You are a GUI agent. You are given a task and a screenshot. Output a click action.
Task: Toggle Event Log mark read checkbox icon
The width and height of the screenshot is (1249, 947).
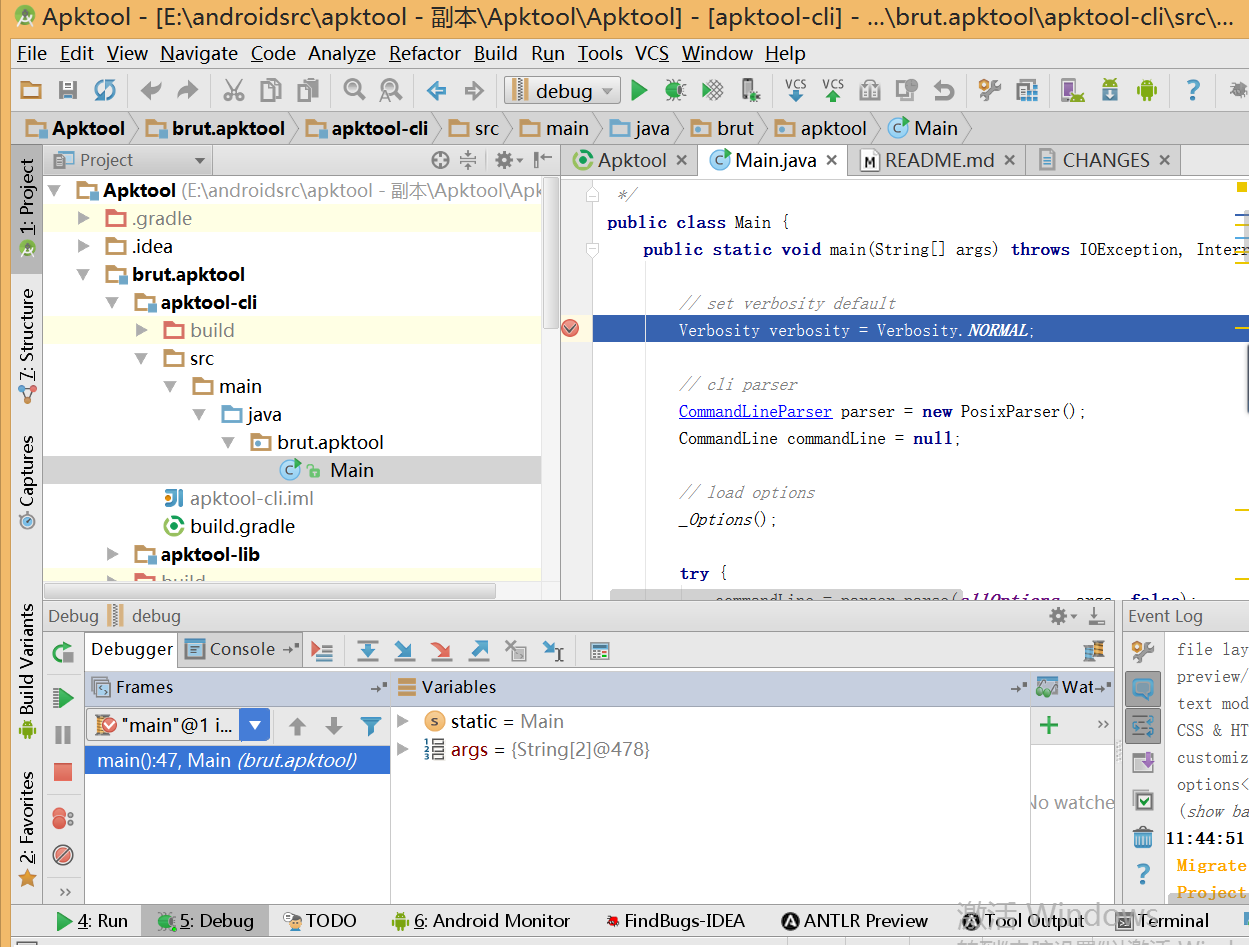[x=1143, y=800]
